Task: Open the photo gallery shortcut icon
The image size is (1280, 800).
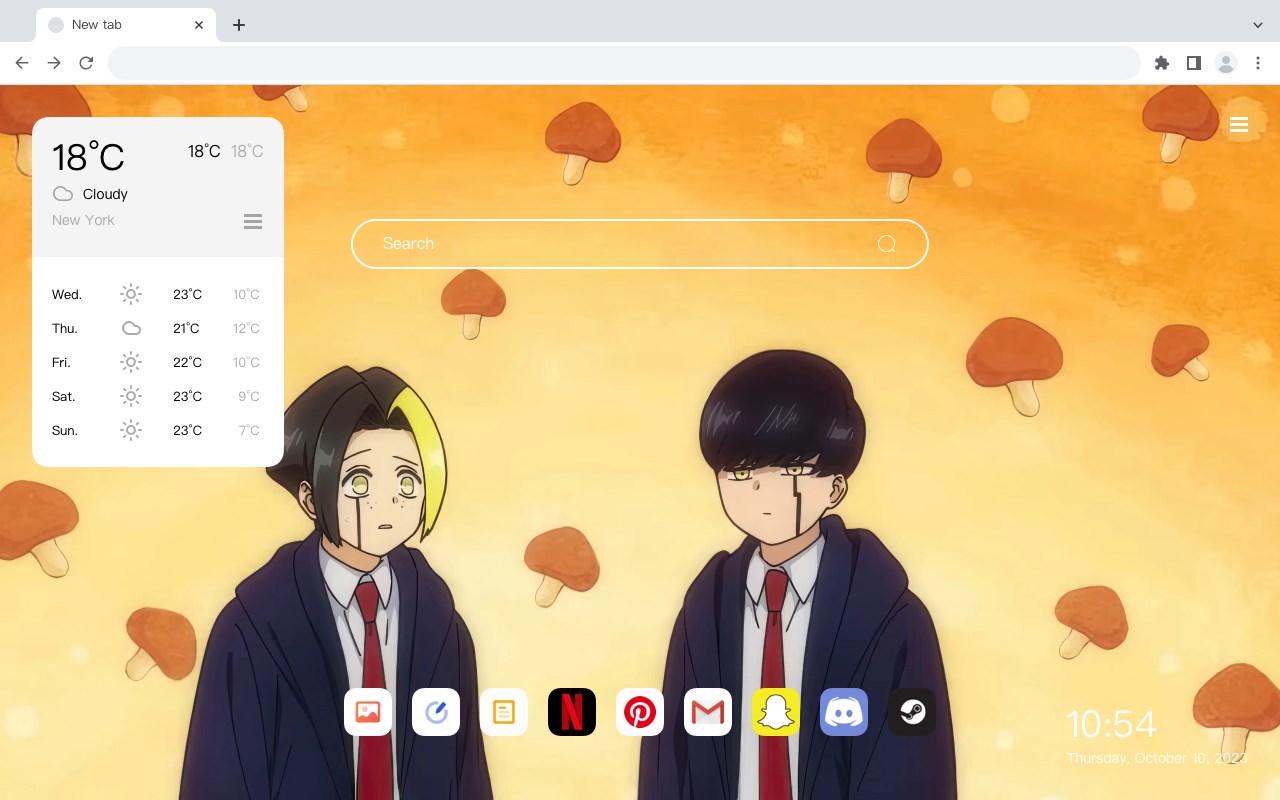Action: (368, 712)
